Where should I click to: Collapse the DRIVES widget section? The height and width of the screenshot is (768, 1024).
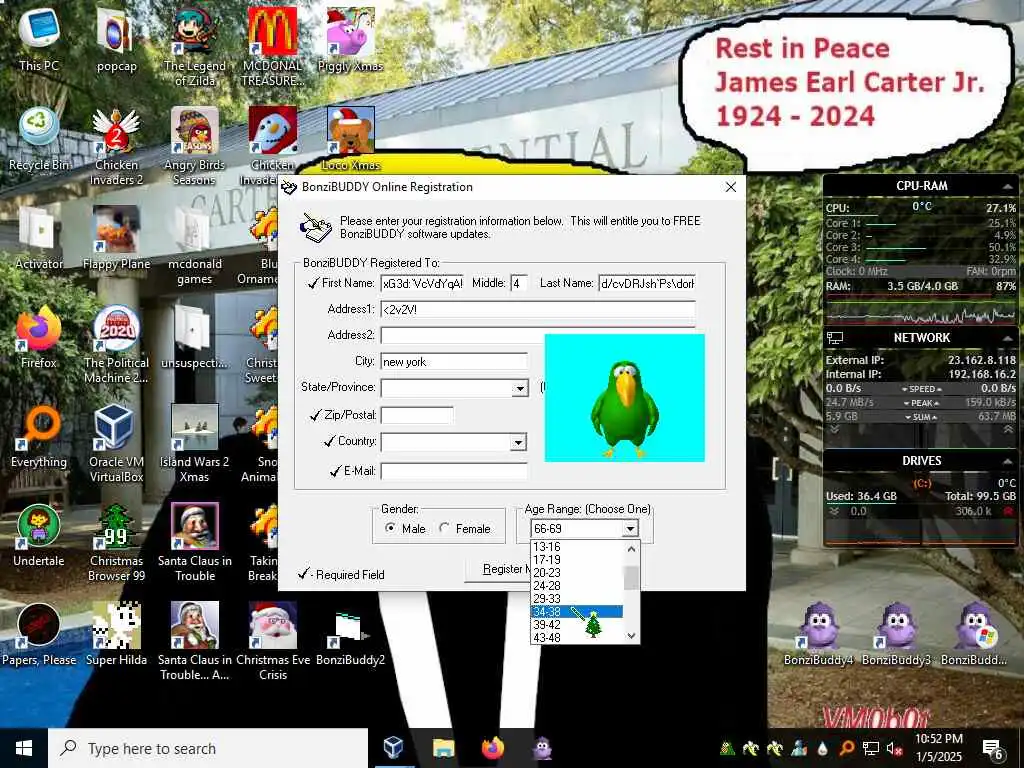[1007, 461]
